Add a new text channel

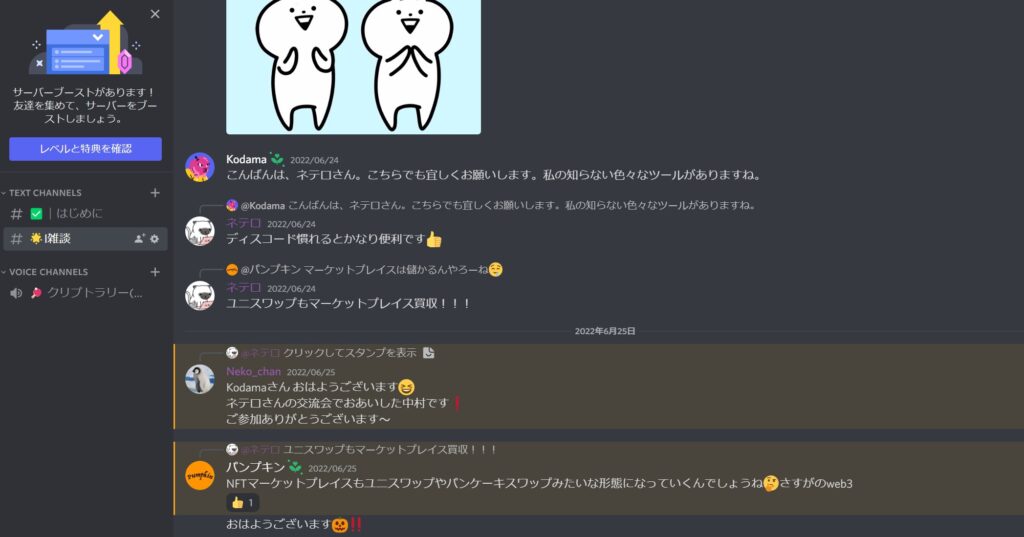pos(155,193)
